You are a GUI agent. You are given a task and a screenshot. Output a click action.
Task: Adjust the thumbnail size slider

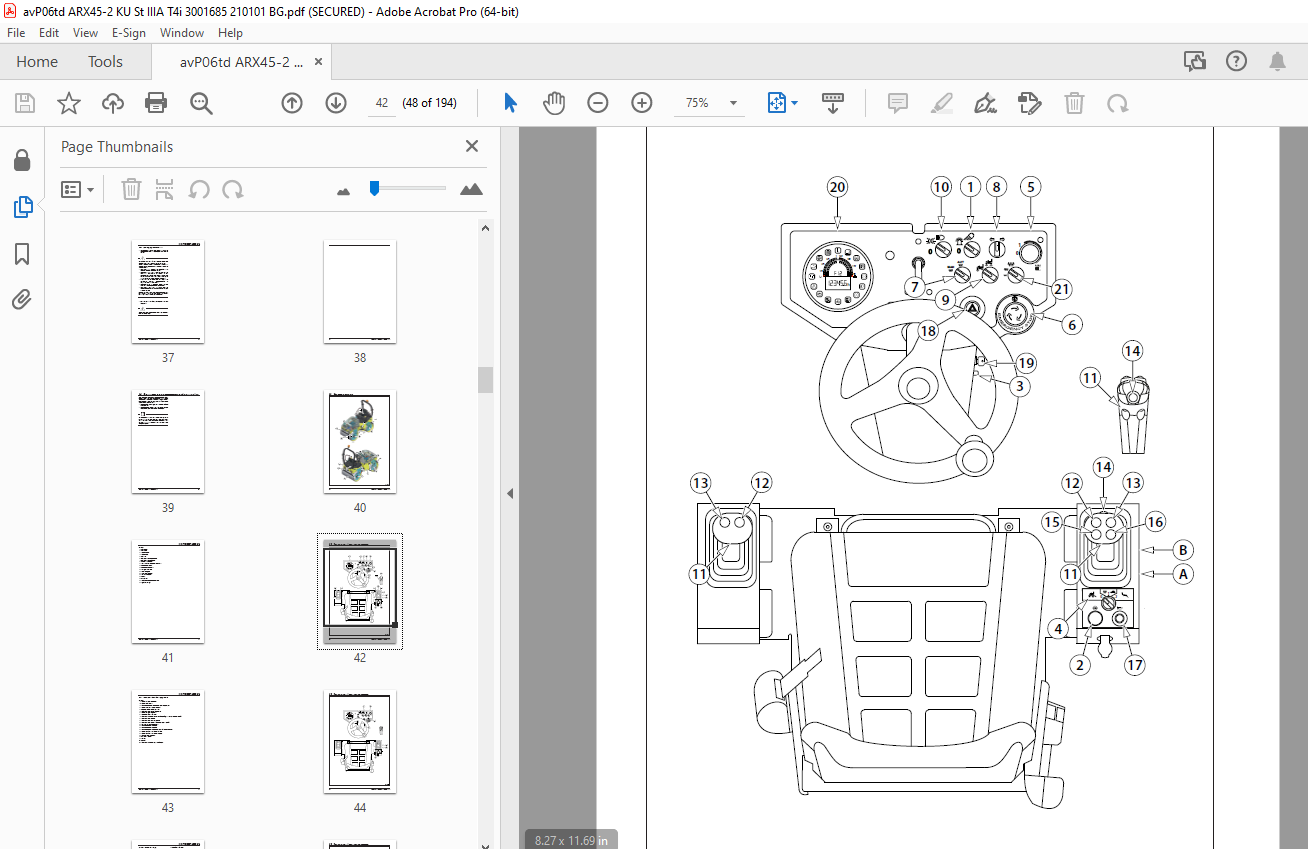pyautogui.click(x=374, y=188)
